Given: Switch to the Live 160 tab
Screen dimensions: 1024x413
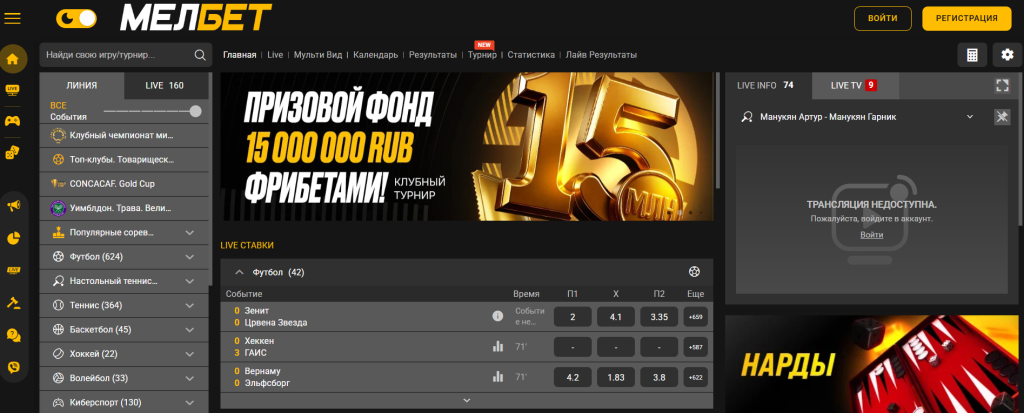Looking at the screenshot, I should click(165, 86).
